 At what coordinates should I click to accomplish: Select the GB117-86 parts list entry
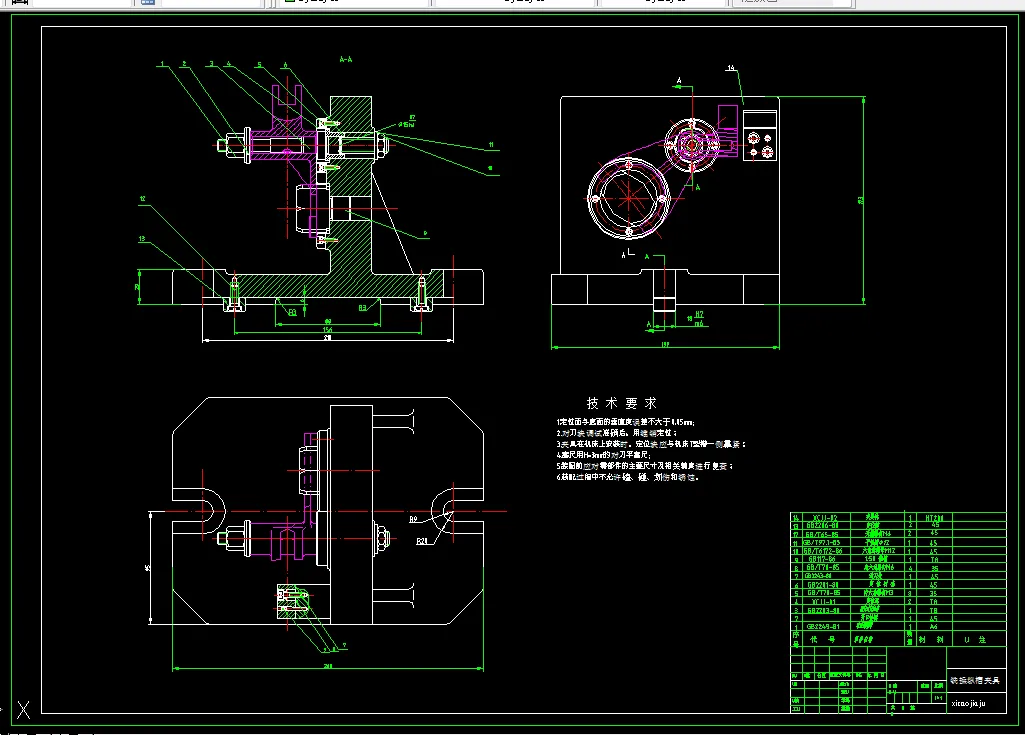822,559
